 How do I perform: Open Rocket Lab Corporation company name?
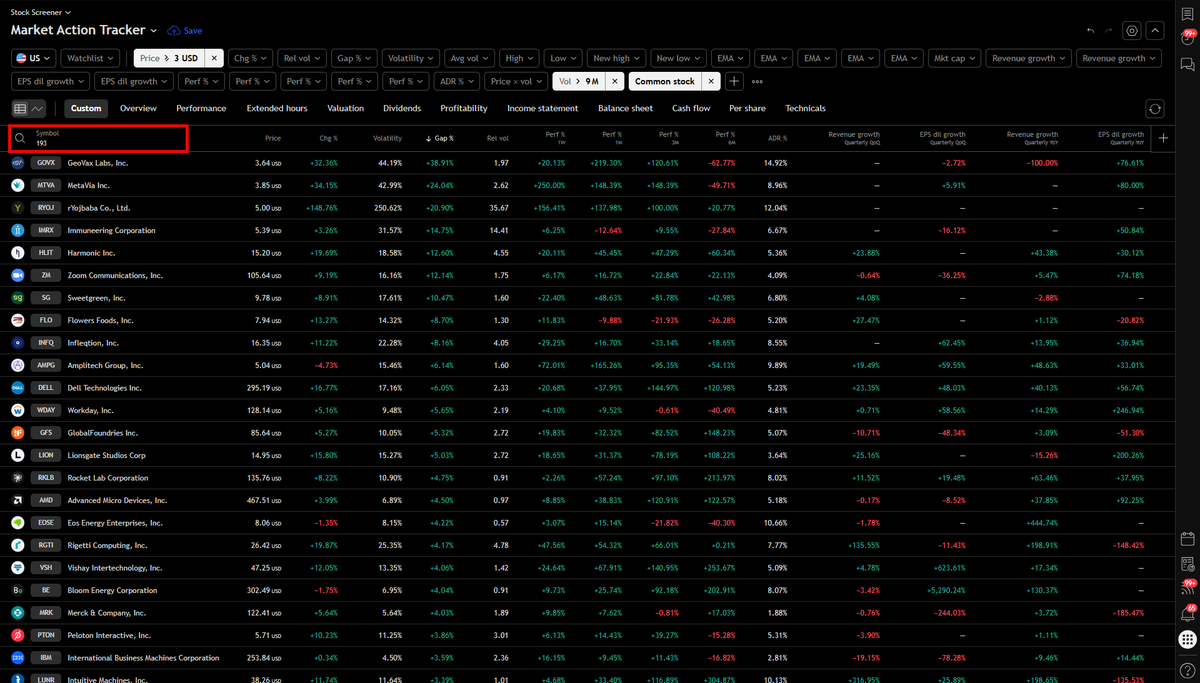(107, 478)
